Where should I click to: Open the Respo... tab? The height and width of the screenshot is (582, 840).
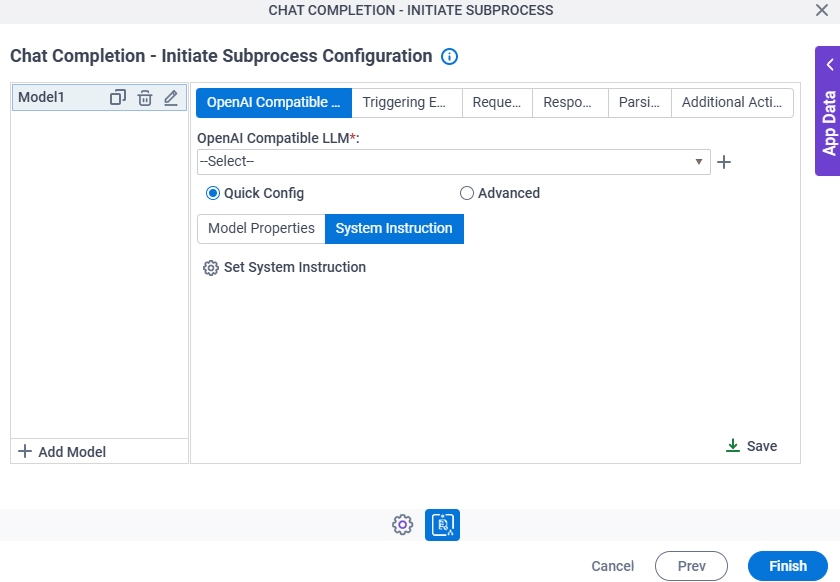[x=570, y=102]
